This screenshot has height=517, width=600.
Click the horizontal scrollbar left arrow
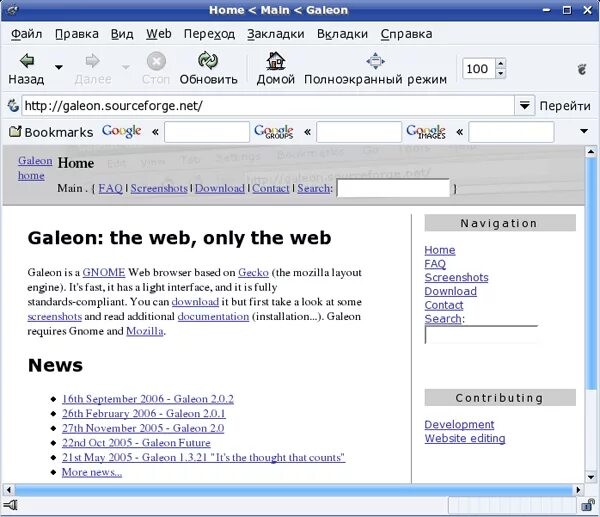9,489
